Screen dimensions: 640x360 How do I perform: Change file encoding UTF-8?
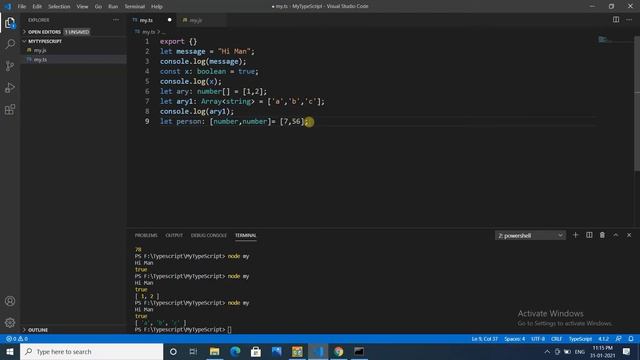point(538,339)
